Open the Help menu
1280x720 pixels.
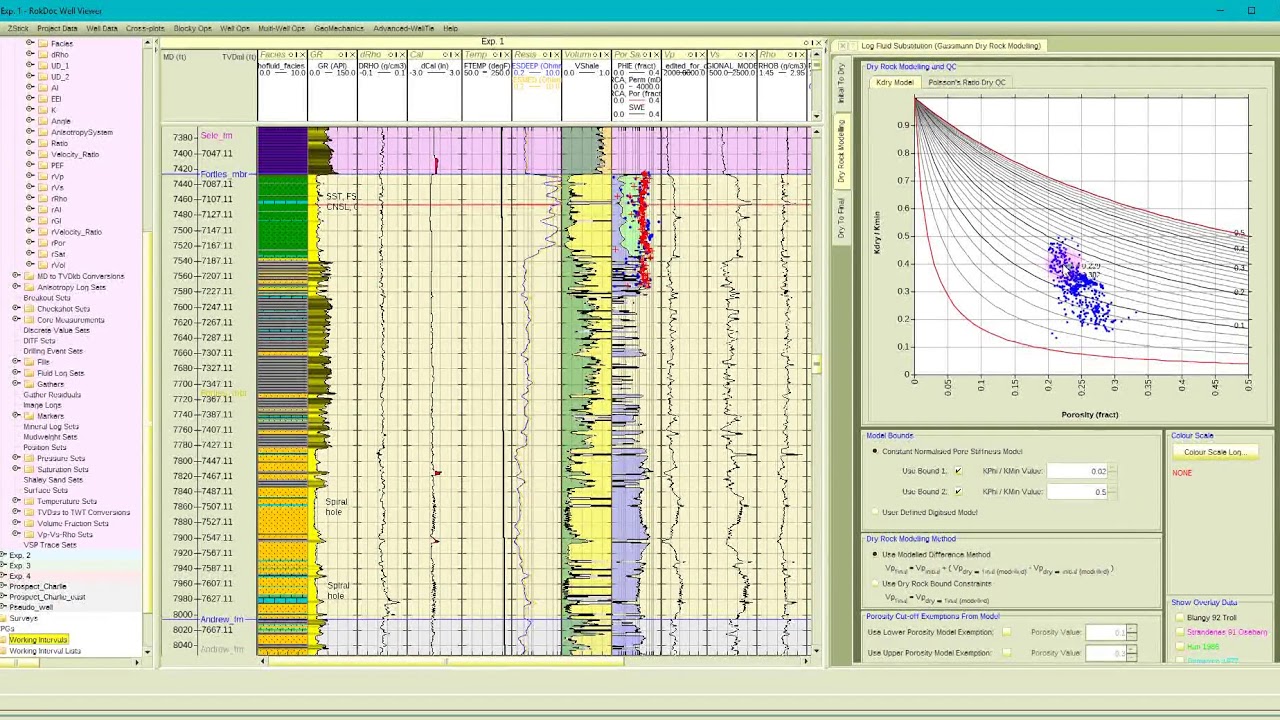click(450, 28)
